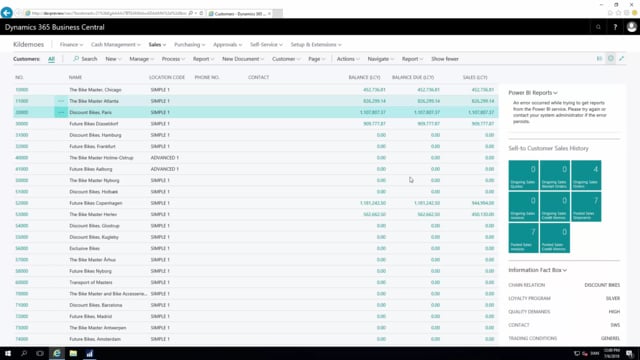The width and height of the screenshot is (640, 360).
Task: Open the global search icon in black header
Action: click(x=598, y=27)
